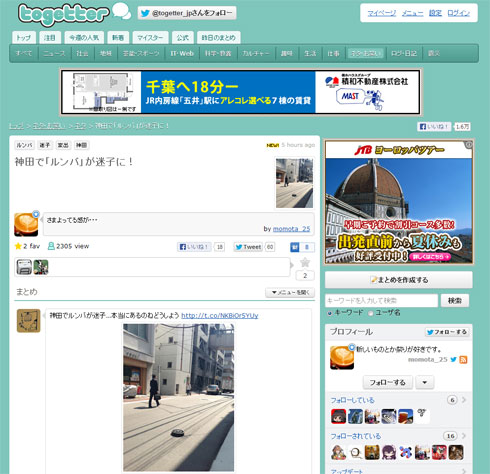490x474 pixels.
Task: Focus the keyword search field
Action: pyautogui.click(x=381, y=301)
